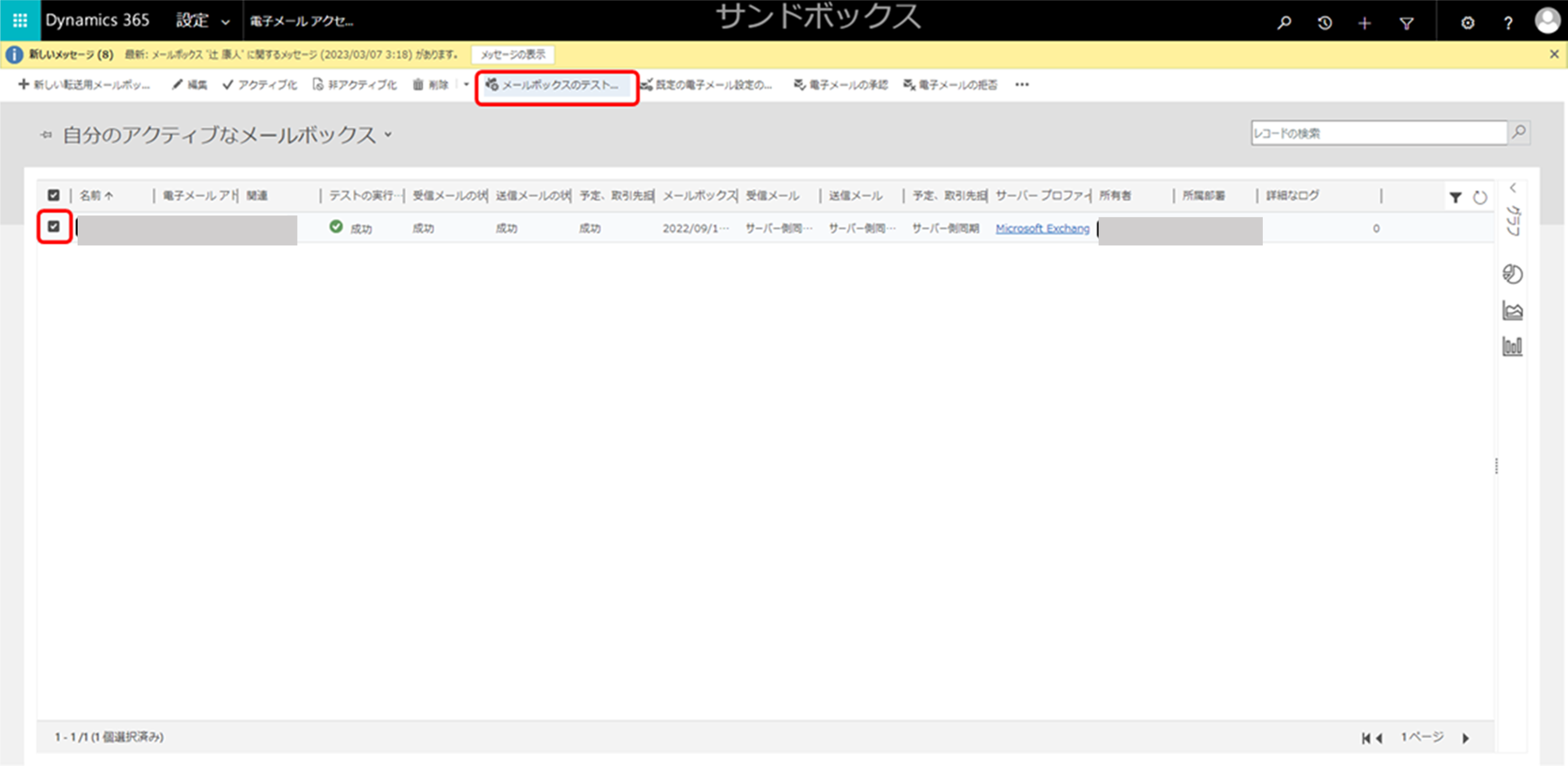
Task: Open the user profile avatar
Action: (1547, 21)
